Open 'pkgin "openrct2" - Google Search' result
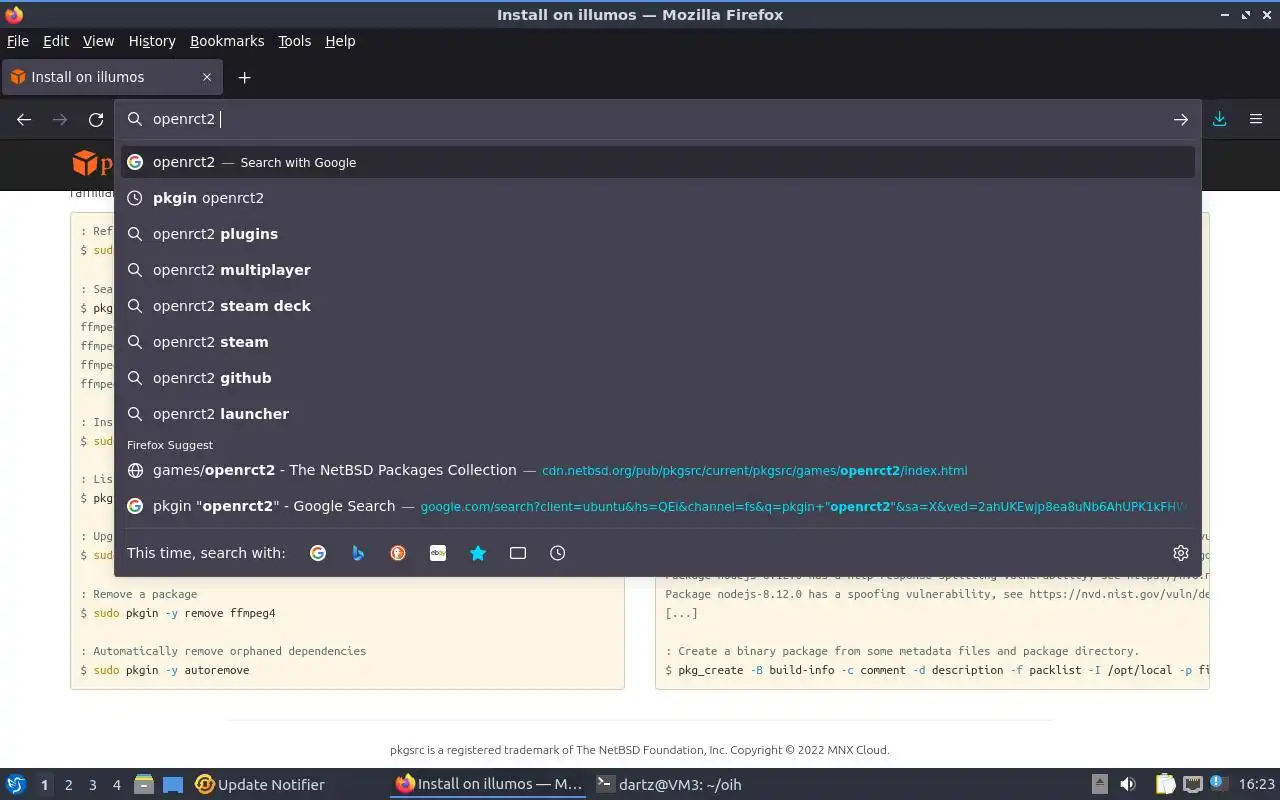 pyautogui.click(x=658, y=506)
